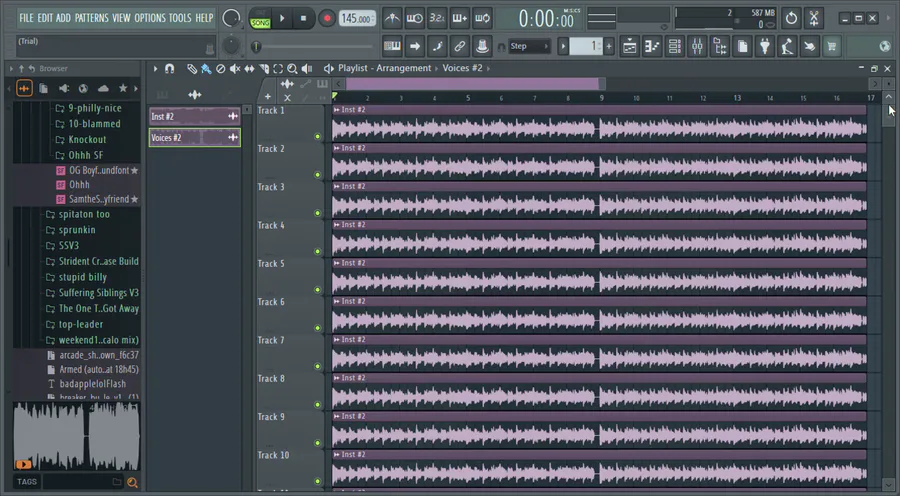
Task: Click the browser search magnifier icon
Action: point(133,482)
